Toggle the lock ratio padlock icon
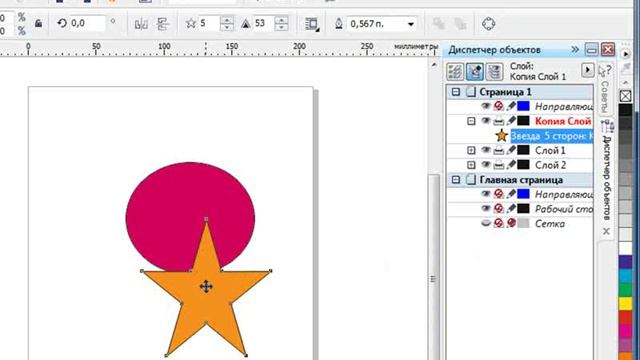Viewport: 640px width, 360px height. point(38,23)
